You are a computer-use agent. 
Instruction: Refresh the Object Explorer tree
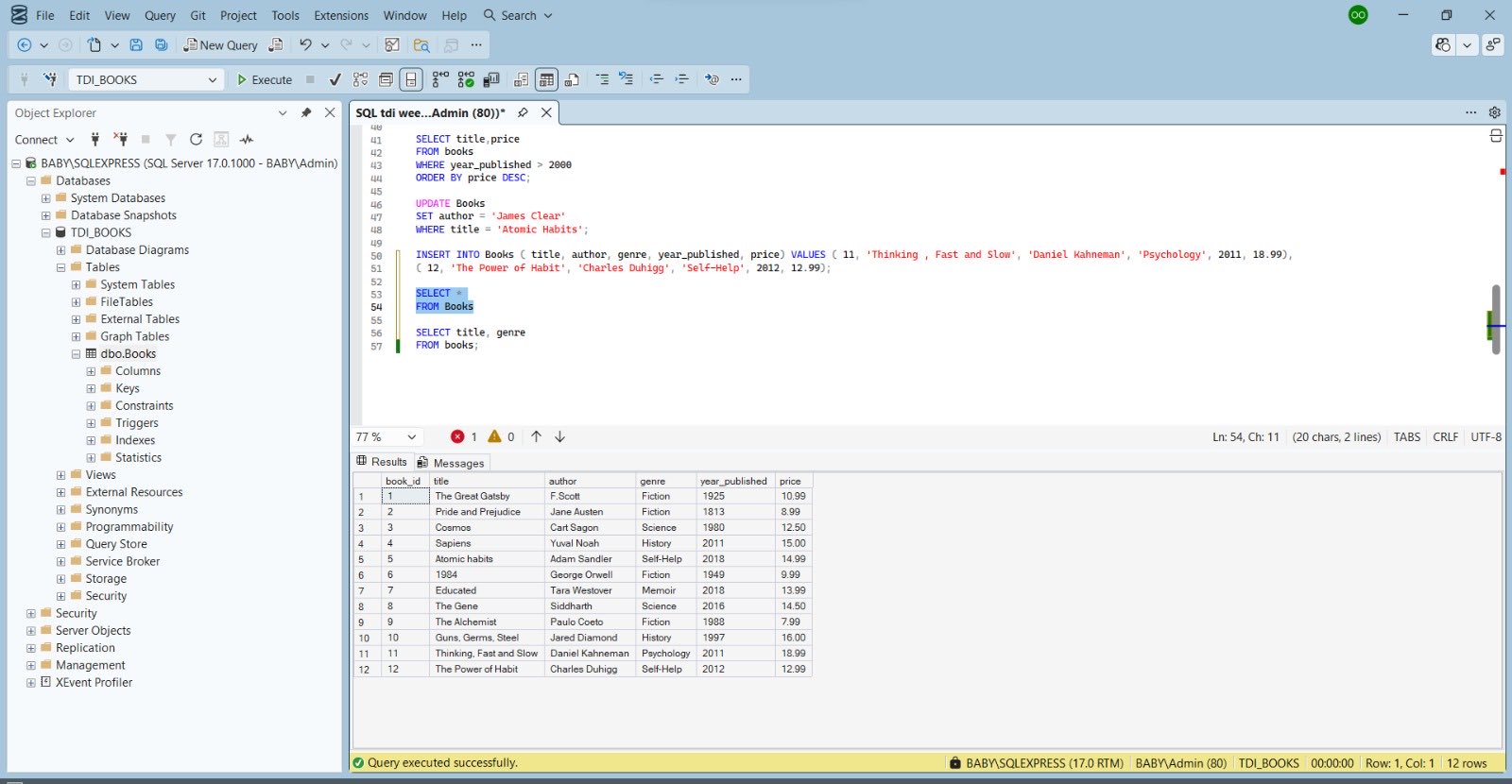pyautogui.click(x=196, y=140)
